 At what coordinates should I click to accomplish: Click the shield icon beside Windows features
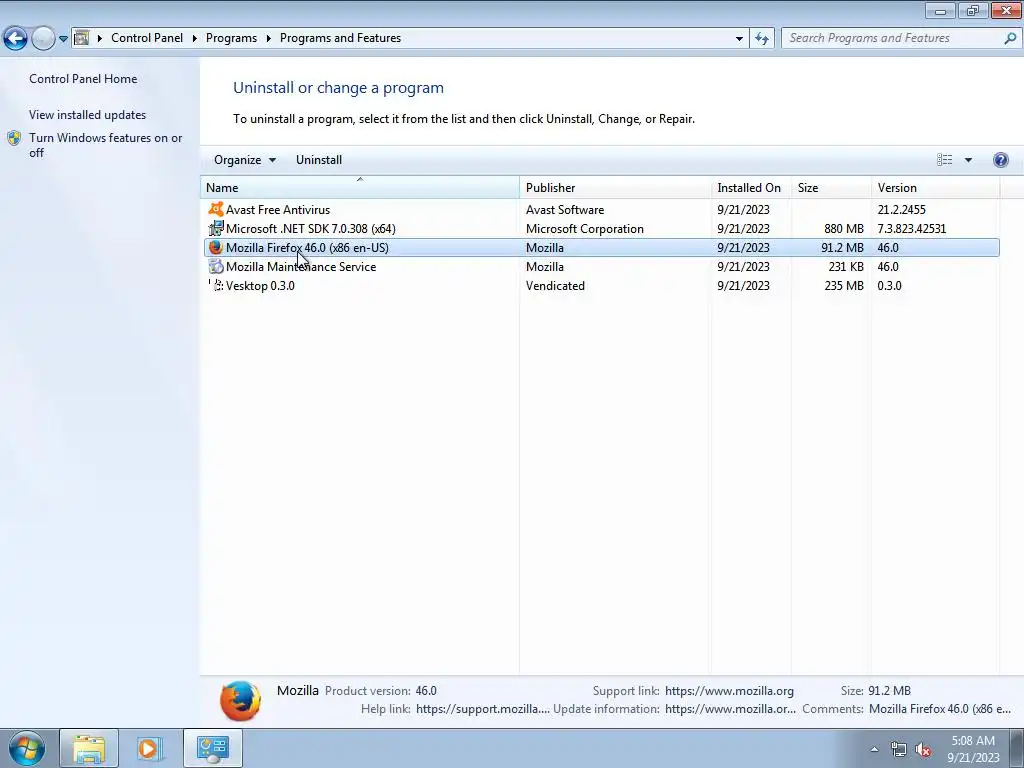[x=14, y=138]
